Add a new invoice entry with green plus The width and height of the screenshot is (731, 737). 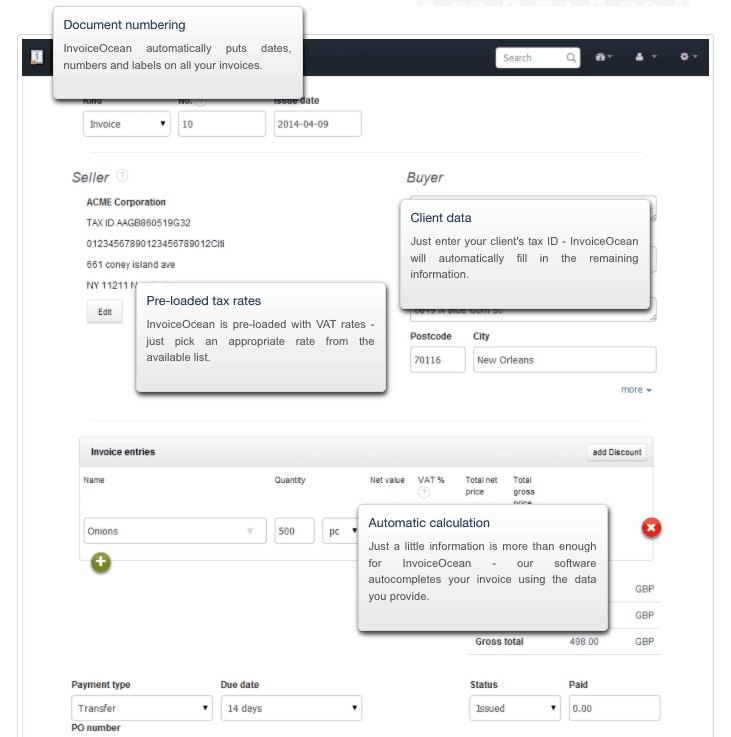point(101,562)
